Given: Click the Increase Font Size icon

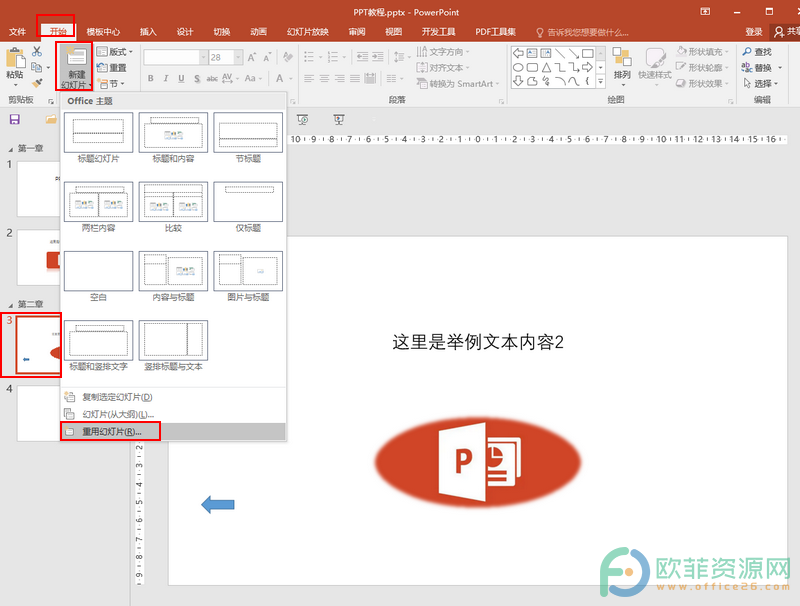Looking at the screenshot, I should point(252,57).
